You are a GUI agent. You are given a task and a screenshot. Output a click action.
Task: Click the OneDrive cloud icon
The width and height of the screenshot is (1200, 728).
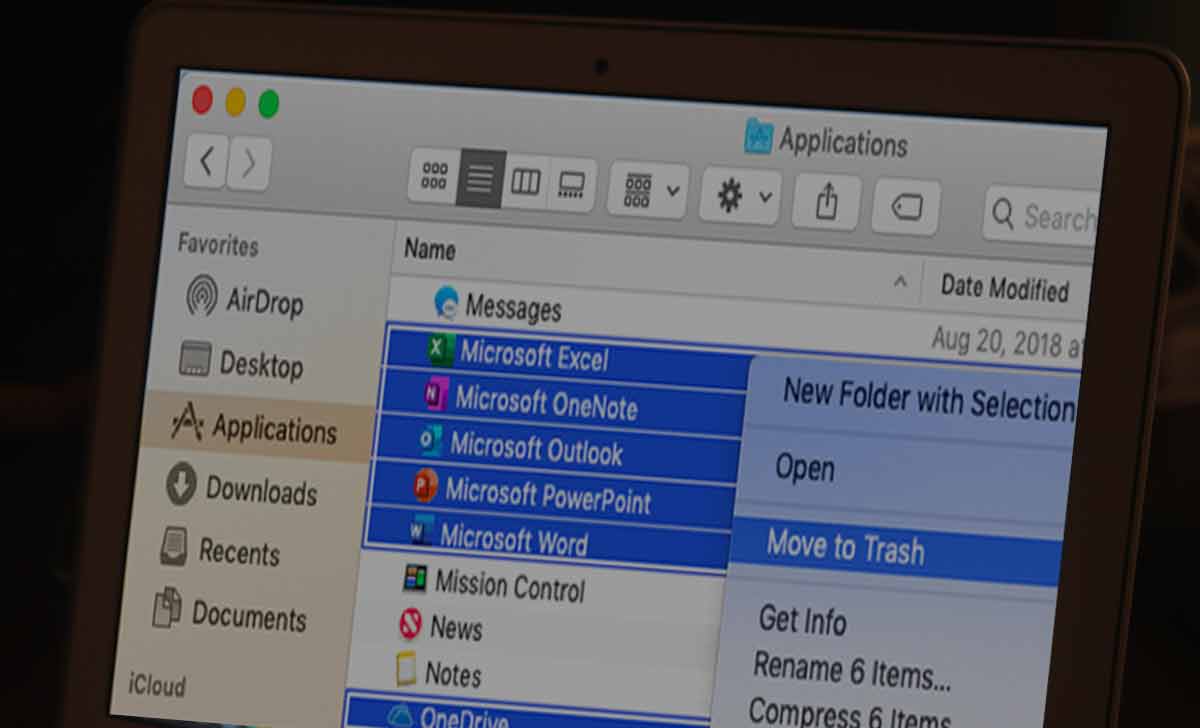pyautogui.click(x=400, y=714)
